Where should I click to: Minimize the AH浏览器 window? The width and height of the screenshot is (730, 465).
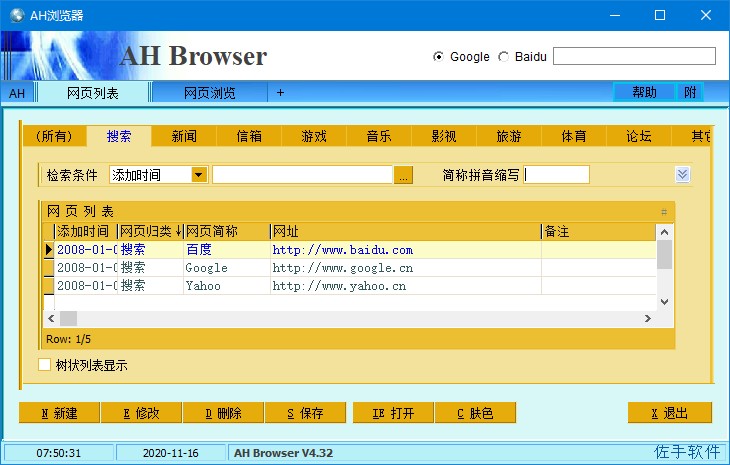pos(615,15)
